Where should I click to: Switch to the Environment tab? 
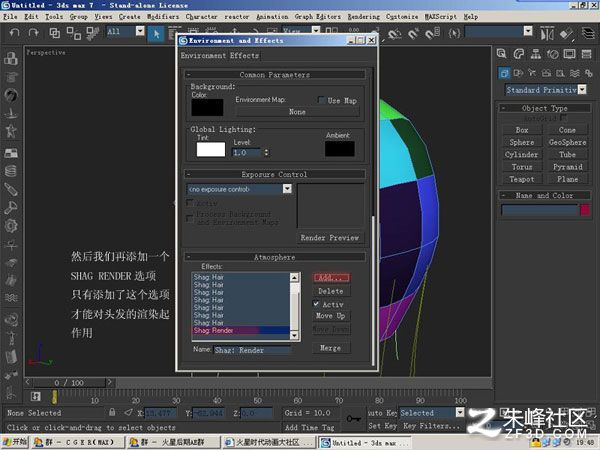click(204, 55)
